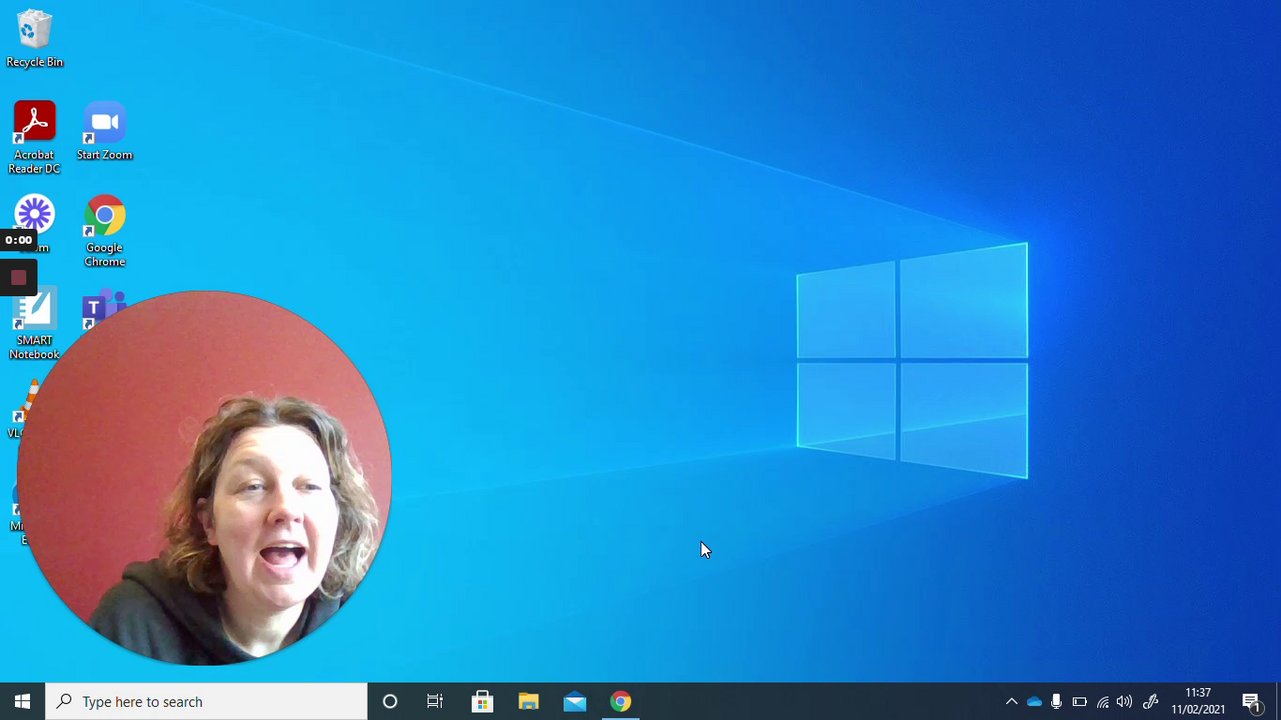Open the Wi-Fi network flyout
The image size is (1281, 720).
coord(1102,701)
